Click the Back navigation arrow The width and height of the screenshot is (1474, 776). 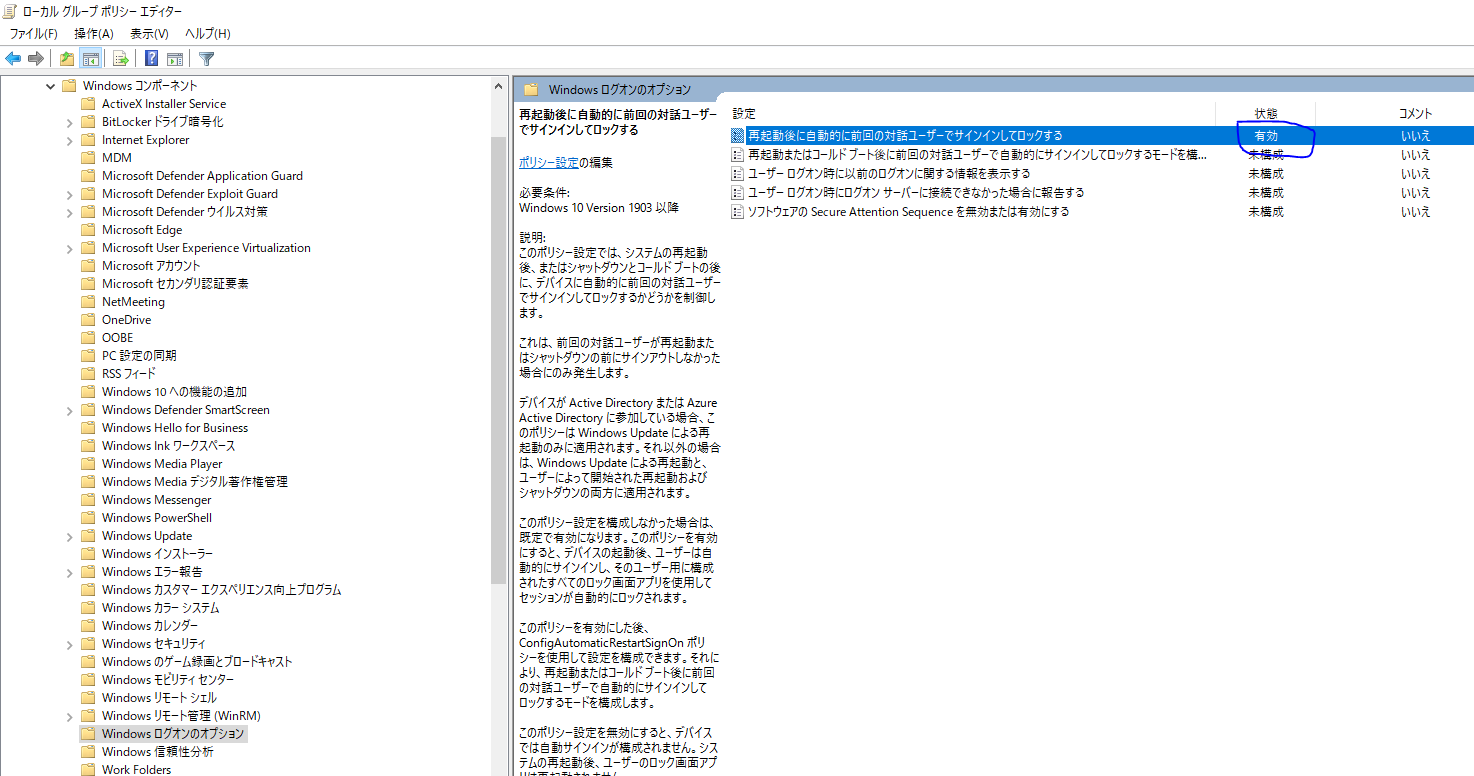[13, 58]
